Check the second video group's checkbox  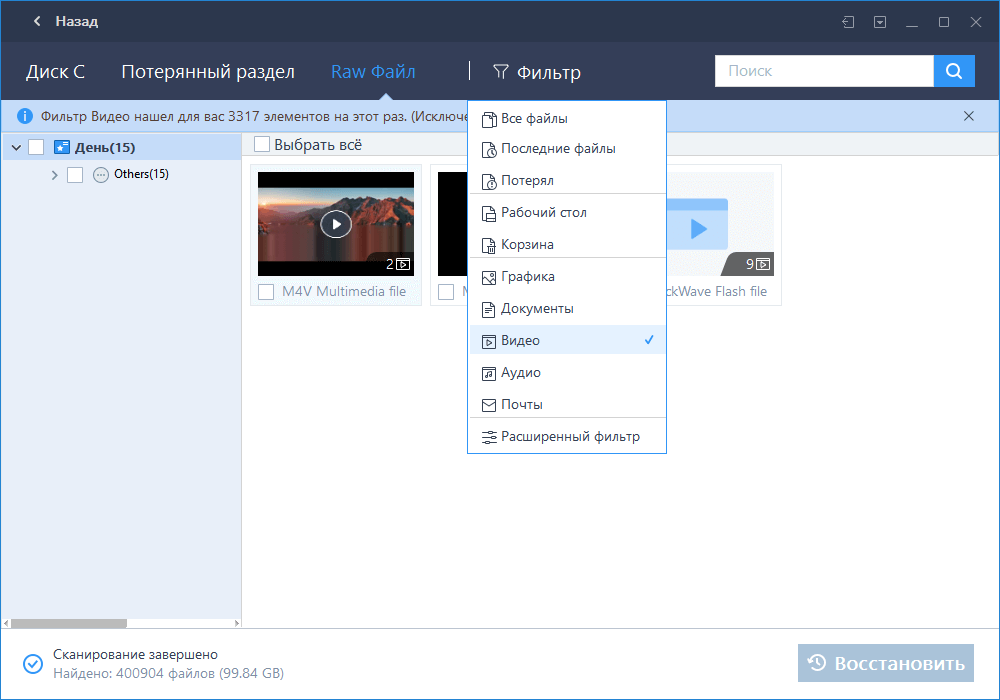point(446,292)
